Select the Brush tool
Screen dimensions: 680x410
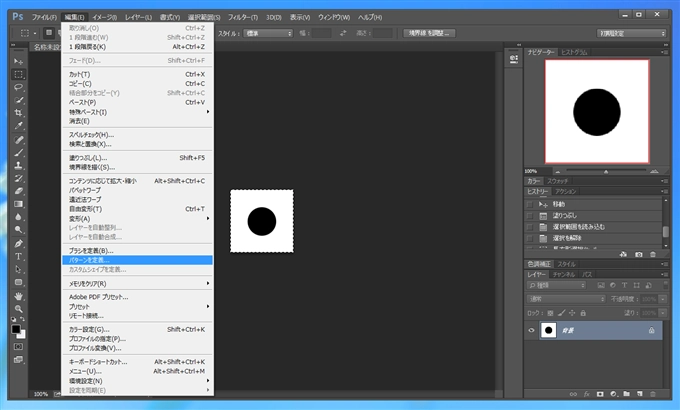point(18,152)
